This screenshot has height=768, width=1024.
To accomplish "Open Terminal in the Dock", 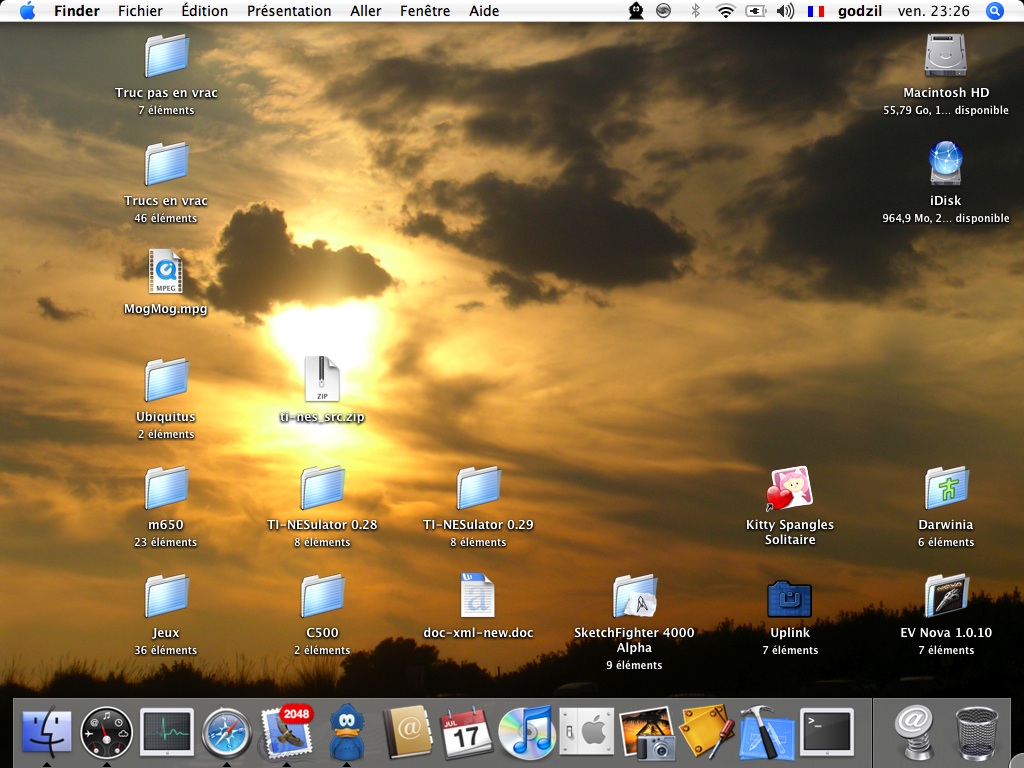I will [x=827, y=733].
